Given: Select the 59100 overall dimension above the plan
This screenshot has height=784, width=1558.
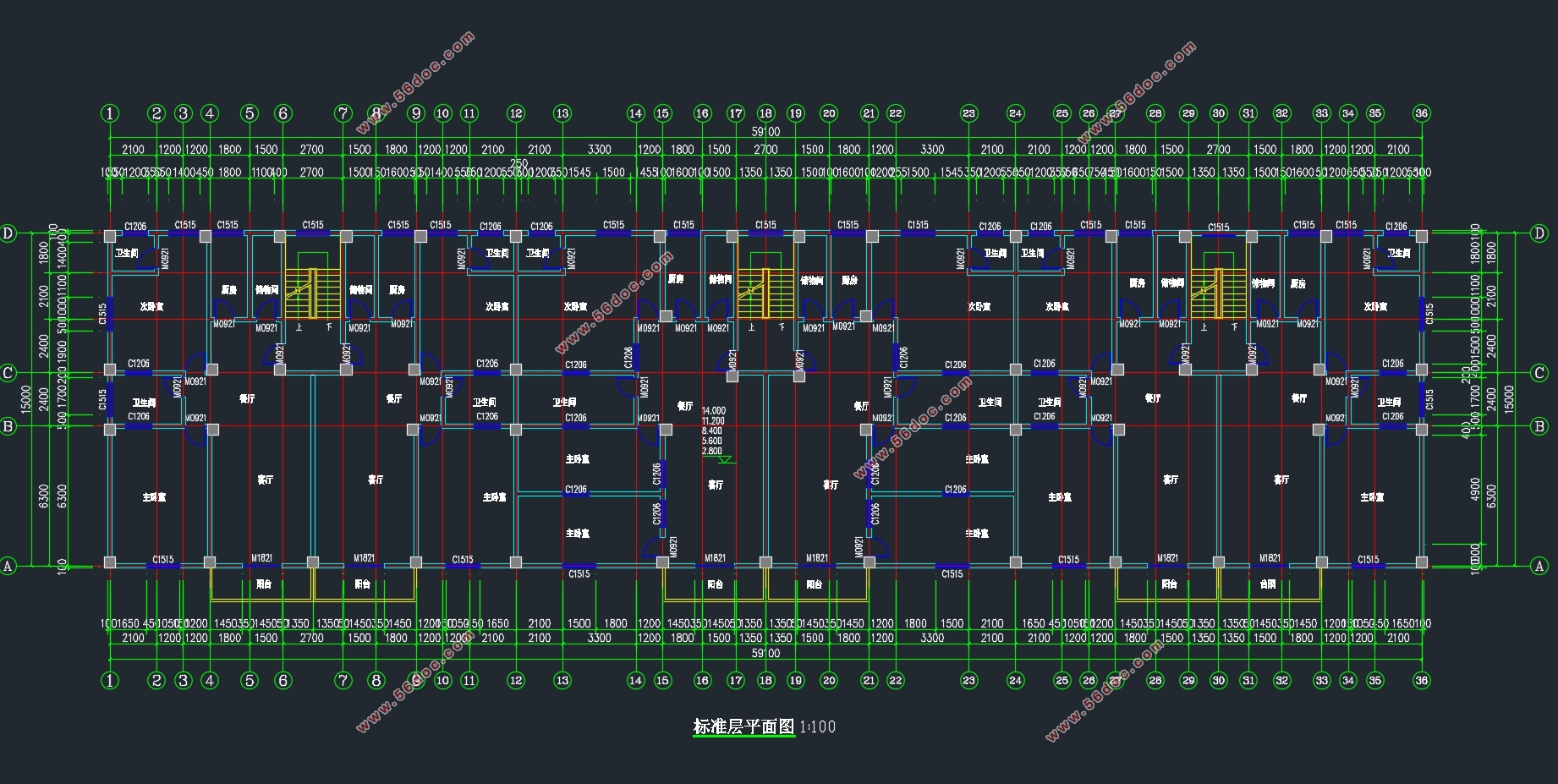Looking at the screenshot, I should click(765, 132).
